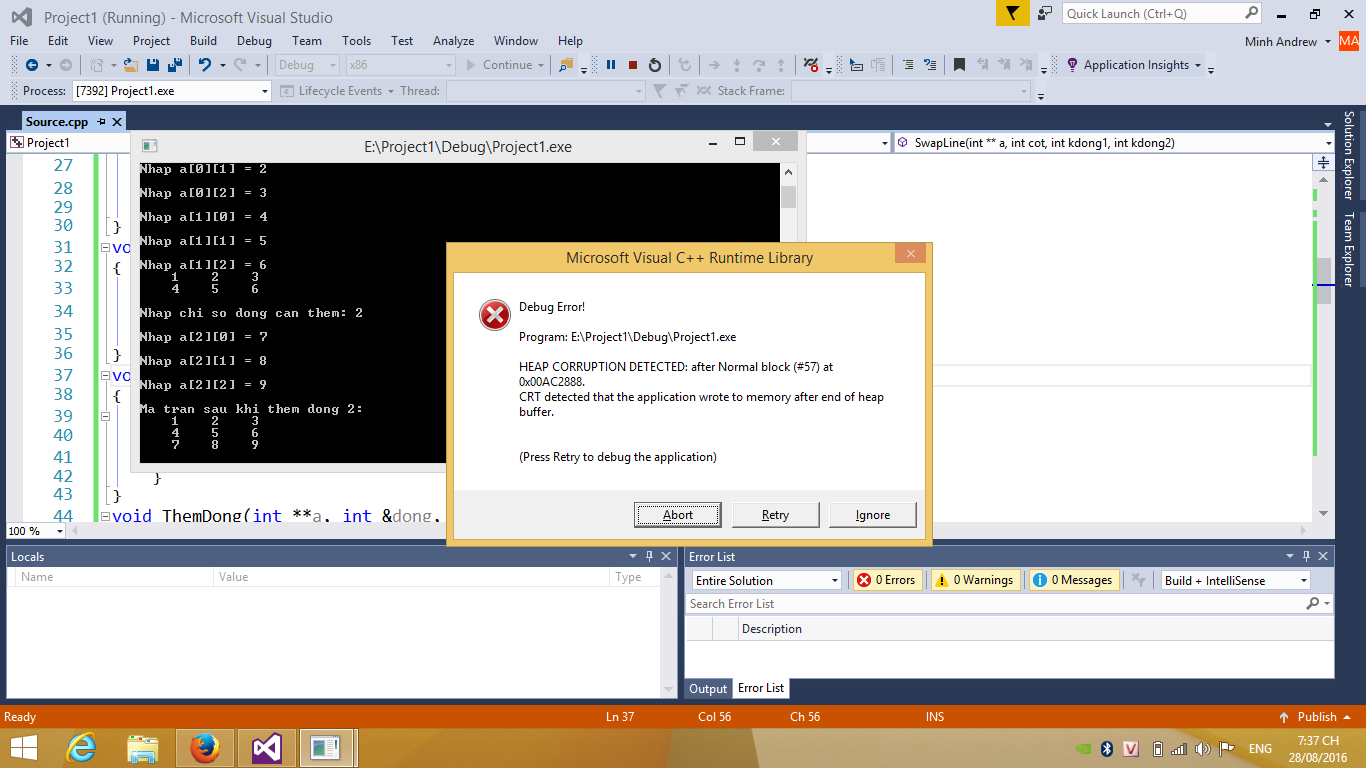
Task: Click the code editor vertical scrollbar thumb
Action: 1324,281
